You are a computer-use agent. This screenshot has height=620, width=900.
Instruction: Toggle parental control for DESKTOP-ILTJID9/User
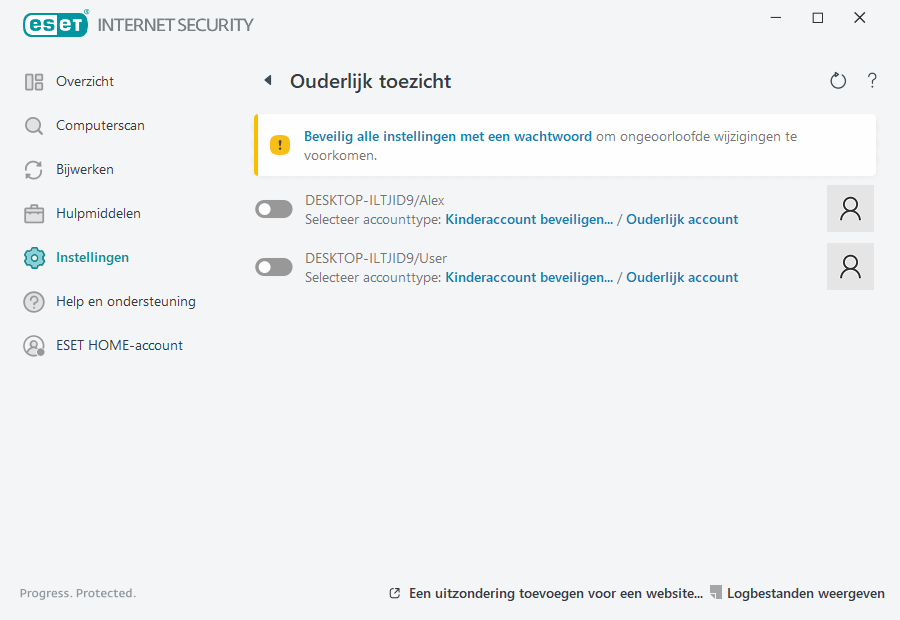[x=274, y=267]
